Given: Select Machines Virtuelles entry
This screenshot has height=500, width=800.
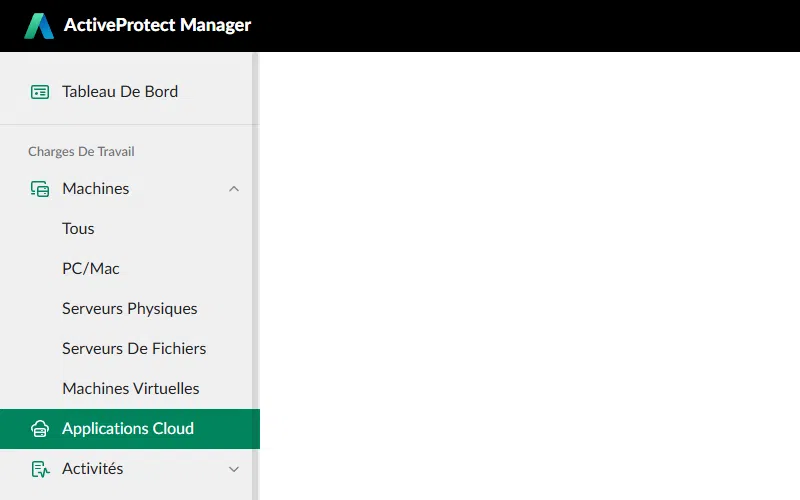Looking at the screenshot, I should point(131,389).
